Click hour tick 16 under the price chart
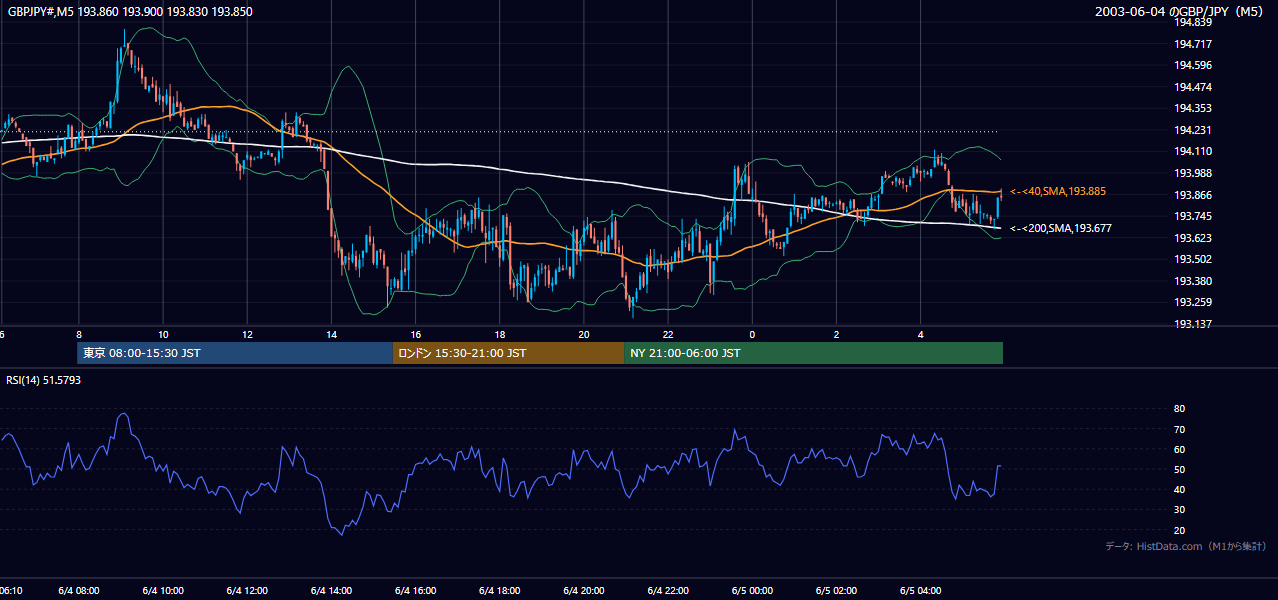1278x600 pixels. [x=416, y=335]
